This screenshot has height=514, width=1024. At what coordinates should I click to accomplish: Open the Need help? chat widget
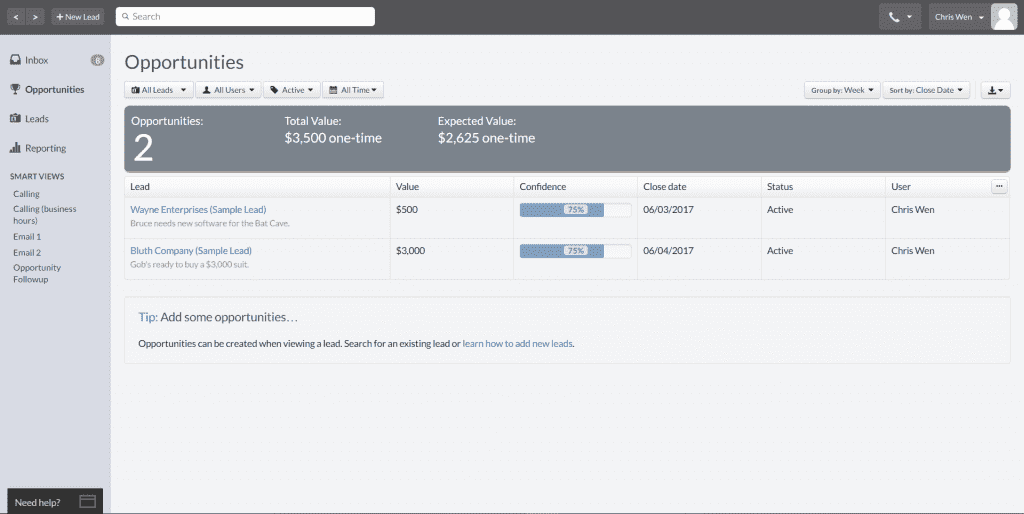point(55,502)
